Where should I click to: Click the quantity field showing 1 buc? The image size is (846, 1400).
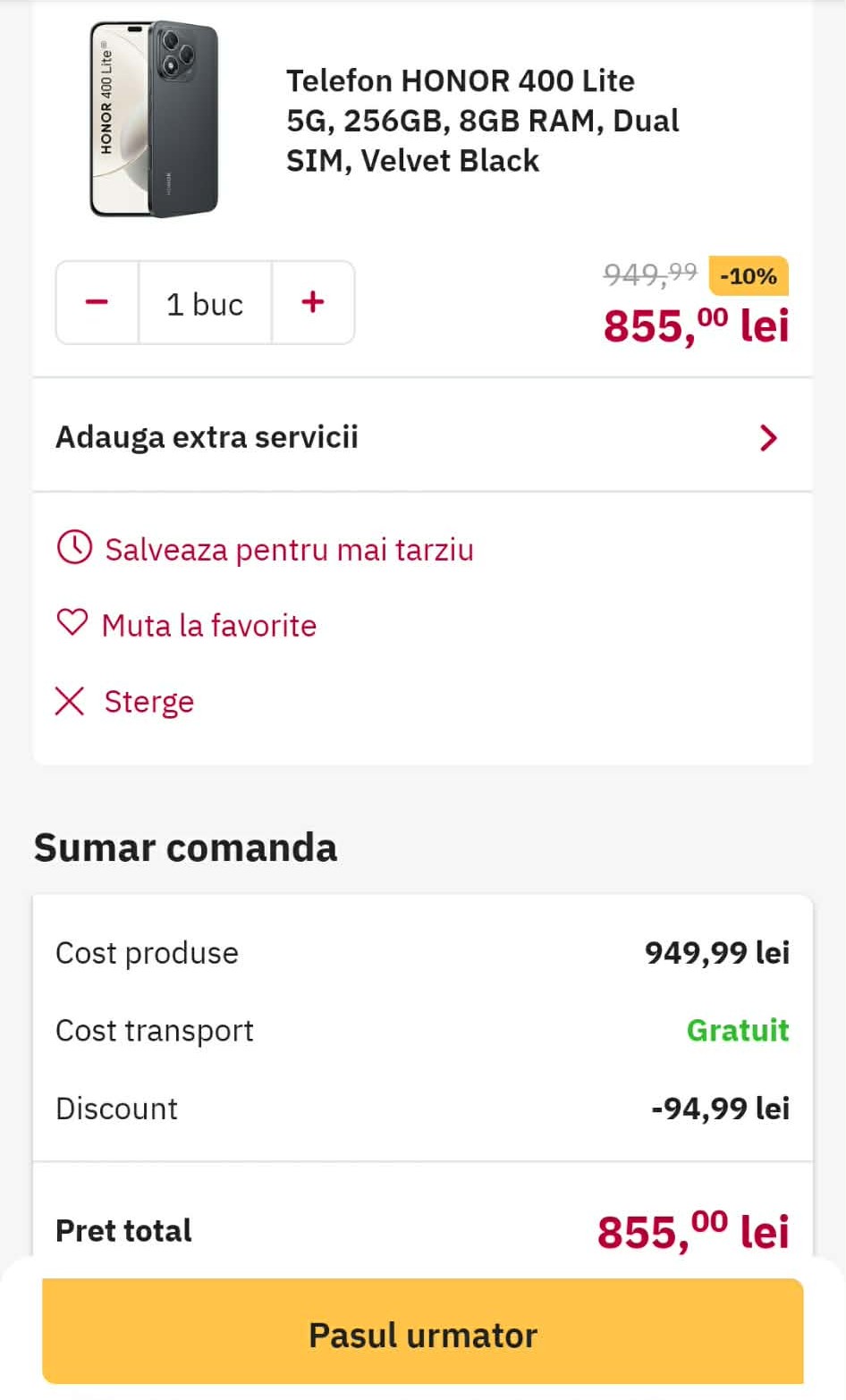(x=205, y=304)
